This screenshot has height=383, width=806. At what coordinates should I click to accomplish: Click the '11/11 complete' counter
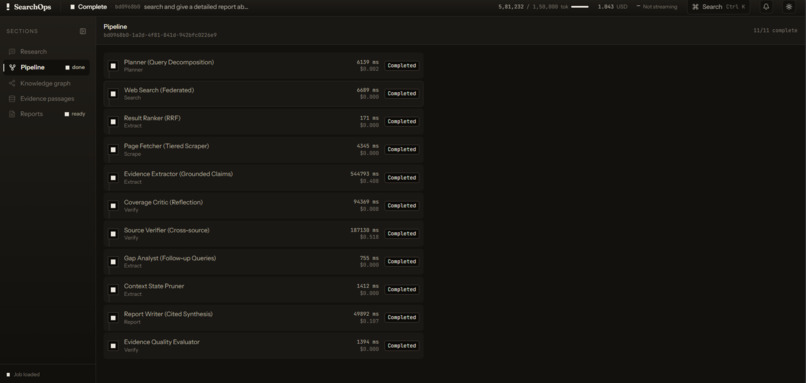tap(775, 31)
